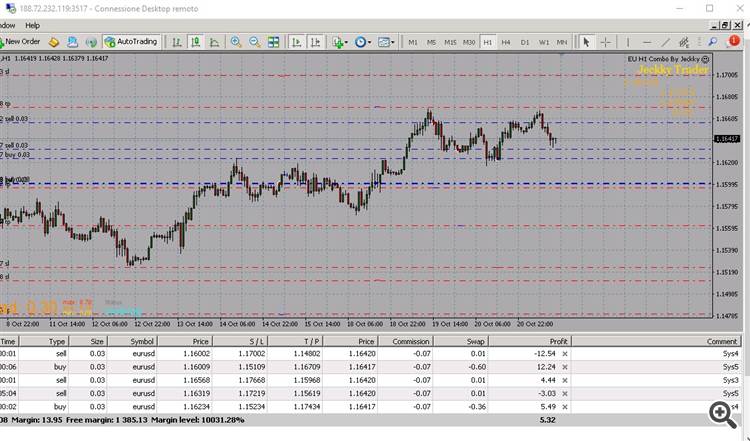Click the swap value -0.60
Screen dimensions: 750x441
click(477, 367)
